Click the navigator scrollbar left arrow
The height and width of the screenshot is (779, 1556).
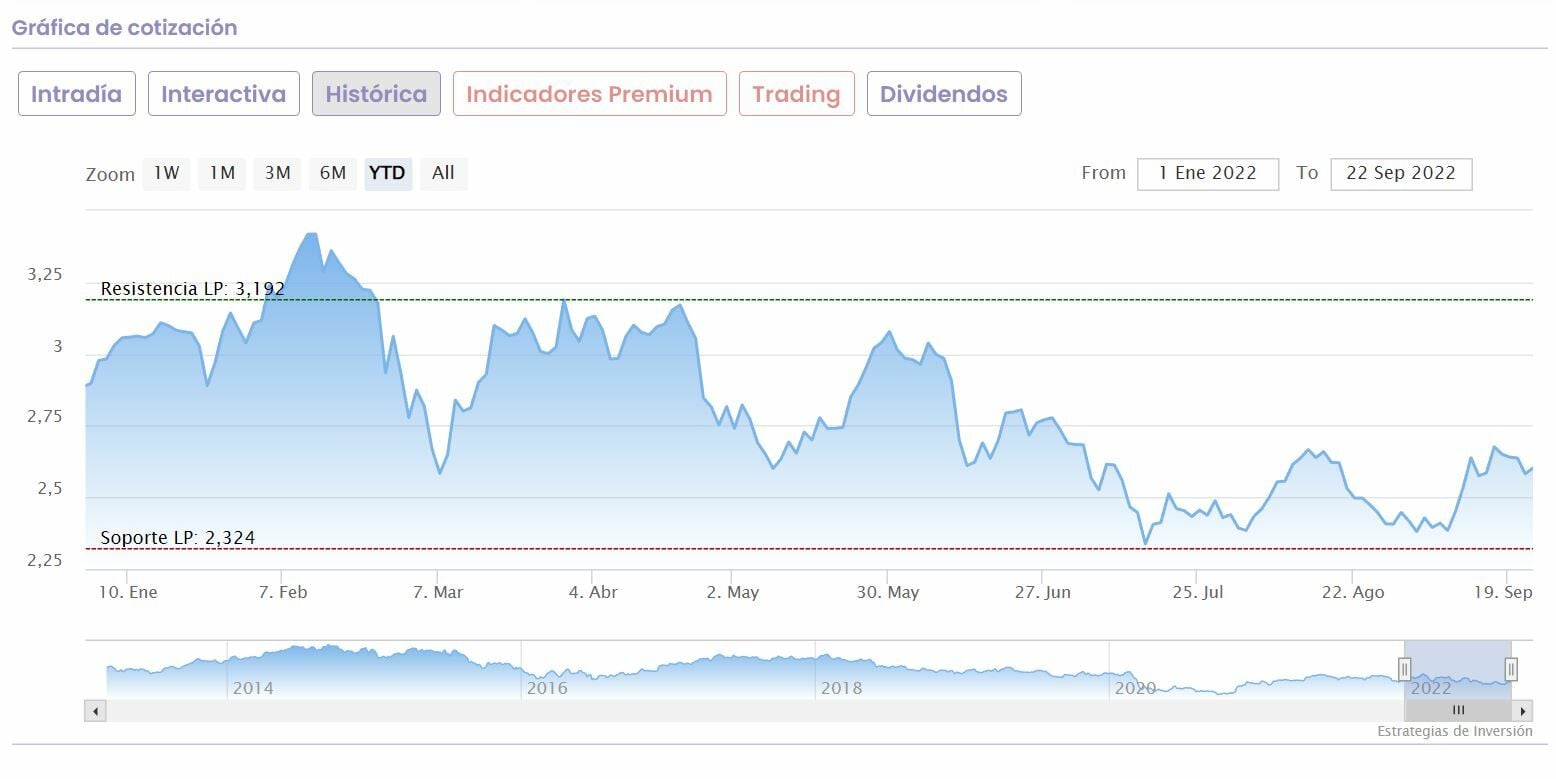[95, 711]
